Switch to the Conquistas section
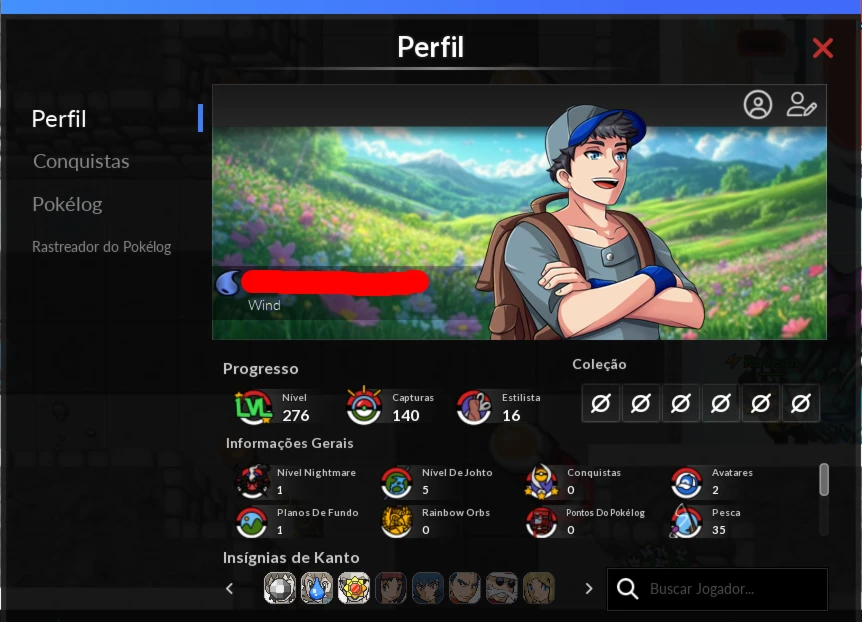This screenshot has width=862, height=622. 81,161
